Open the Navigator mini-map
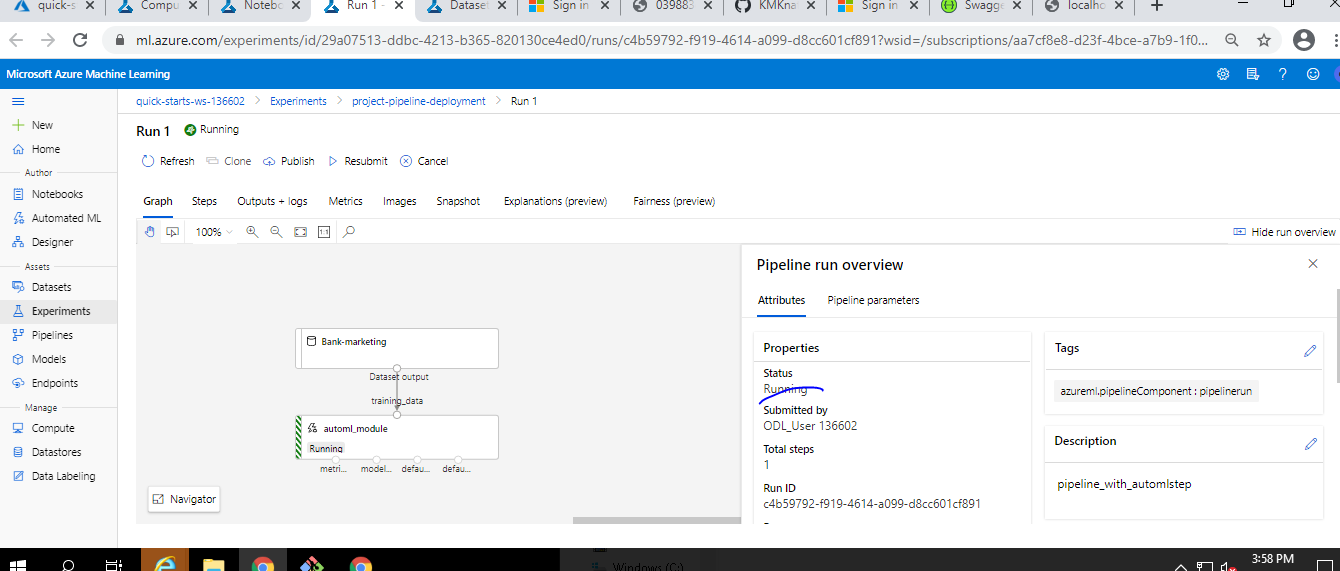1340x571 pixels. point(183,499)
